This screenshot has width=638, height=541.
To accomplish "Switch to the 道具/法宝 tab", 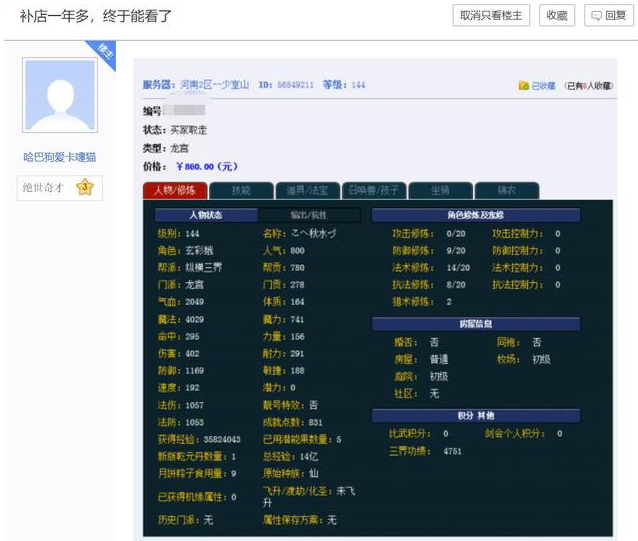I will click(308, 190).
